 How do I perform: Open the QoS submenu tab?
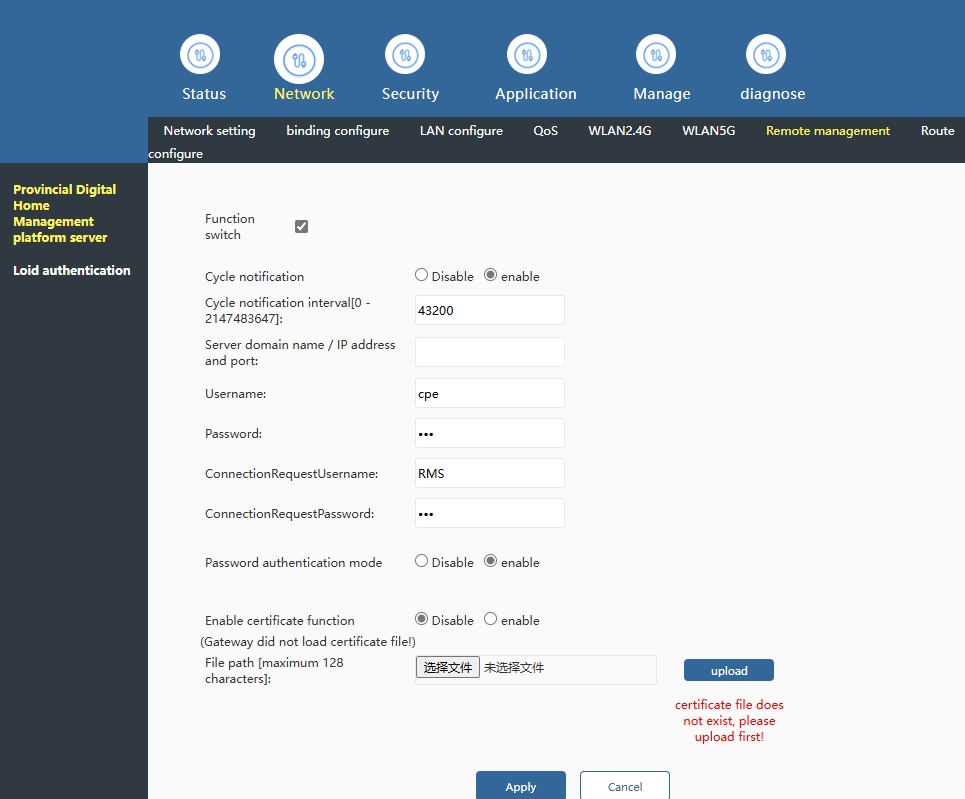[x=546, y=131]
